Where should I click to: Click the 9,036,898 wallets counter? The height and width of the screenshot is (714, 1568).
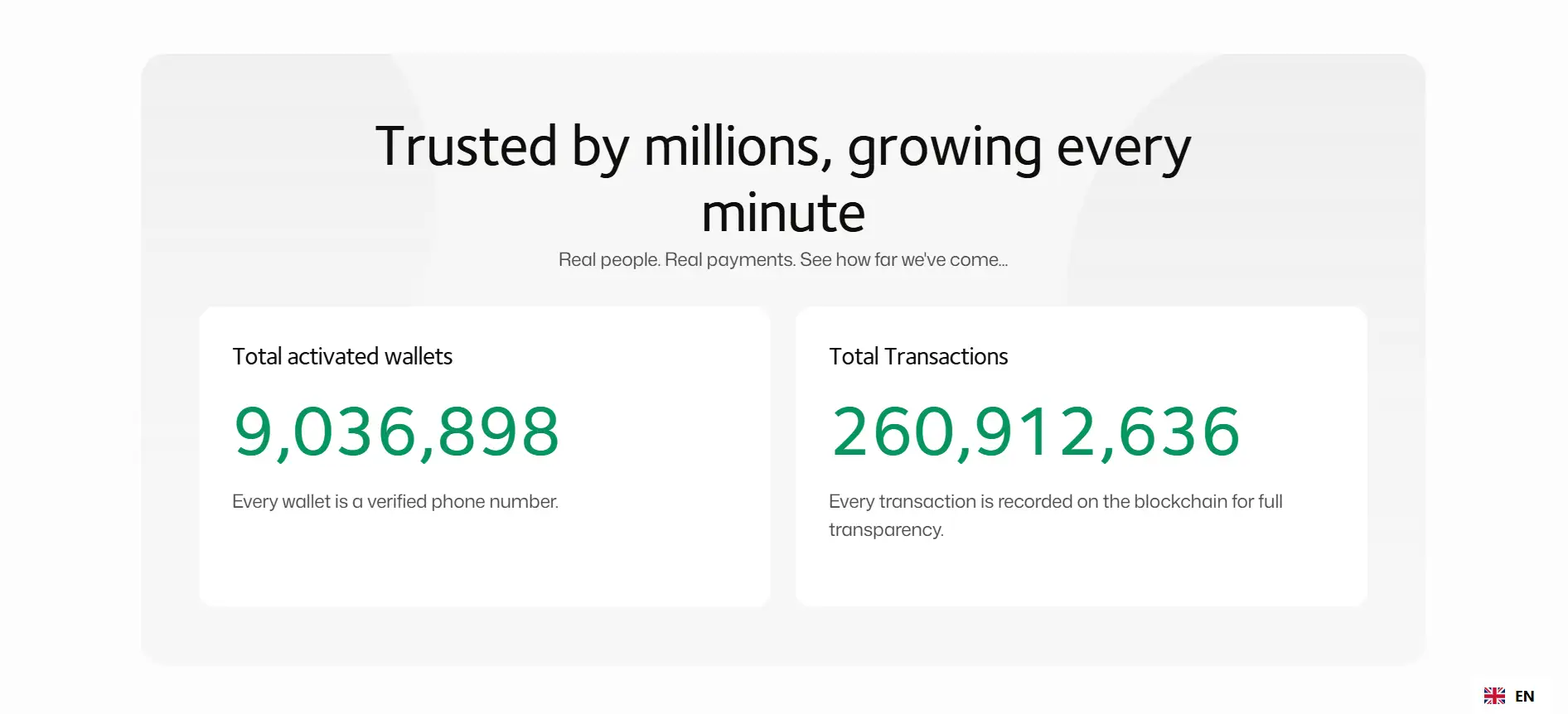click(397, 432)
